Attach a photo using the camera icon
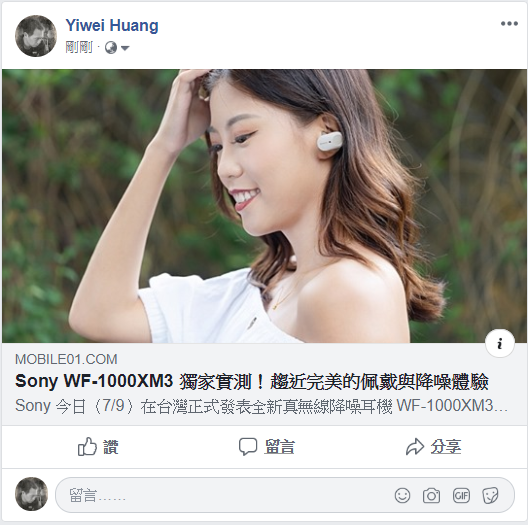528x525 pixels. pos(431,495)
